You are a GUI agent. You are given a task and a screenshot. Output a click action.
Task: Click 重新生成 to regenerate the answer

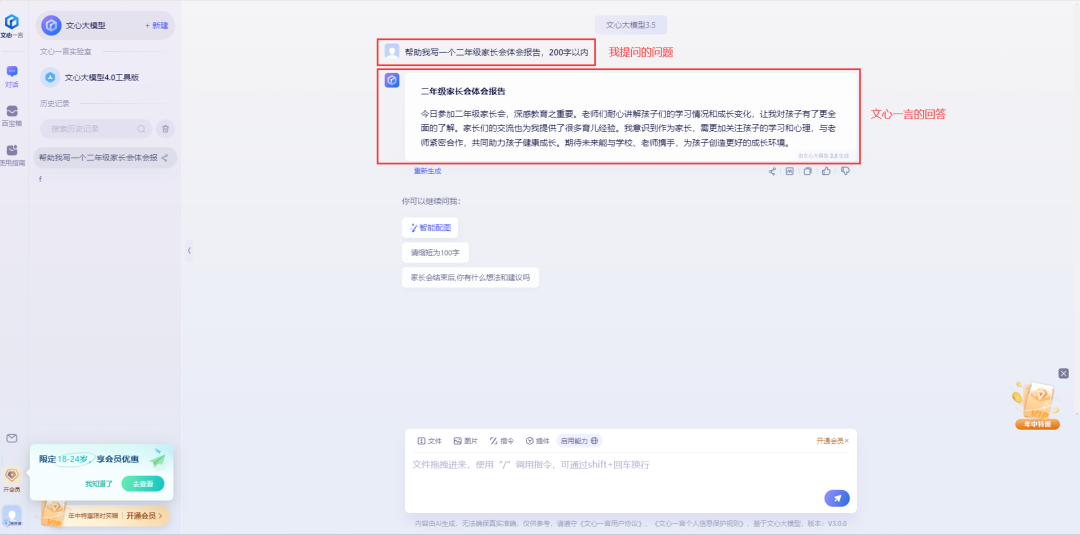pyautogui.click(x=427, y=171)
